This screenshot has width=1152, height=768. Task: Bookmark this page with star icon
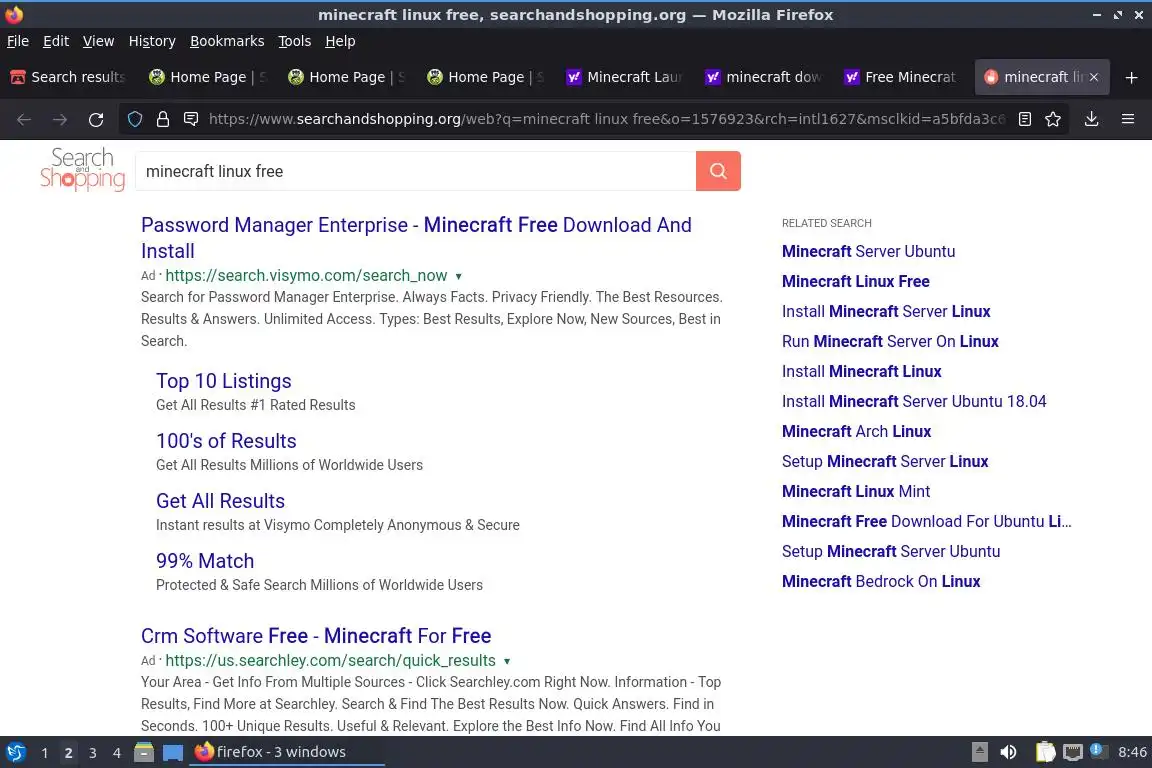(x=1053, y=119)
